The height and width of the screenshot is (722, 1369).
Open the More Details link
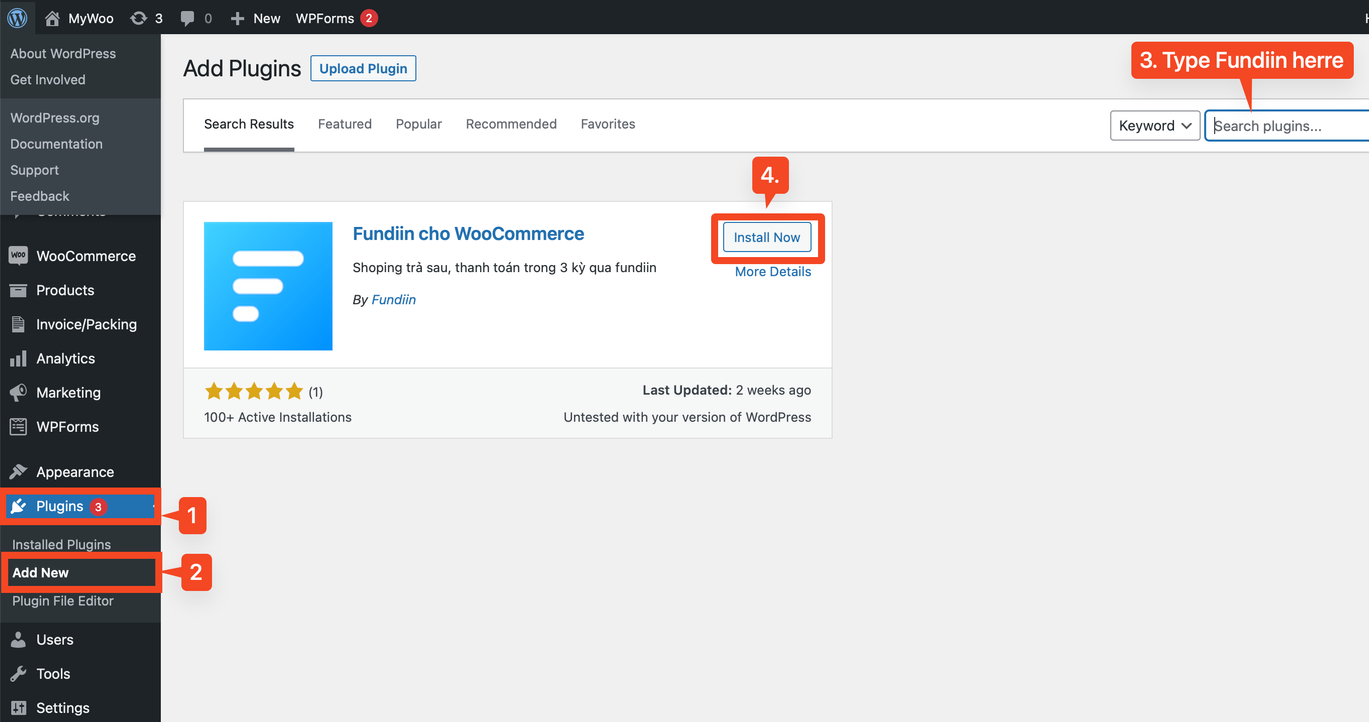(x=773, y=272)
